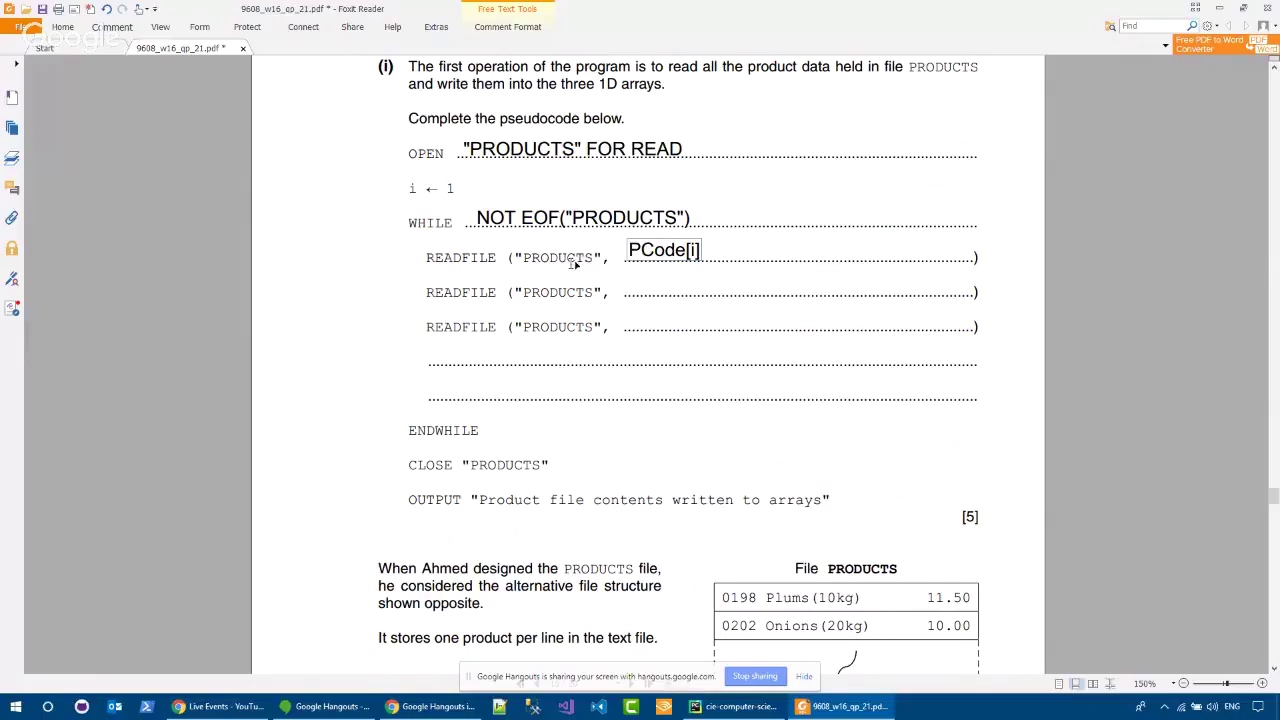Open the Home ribbon tab
The height and width of the screenshot is (720, 1280).
[62, 27]
